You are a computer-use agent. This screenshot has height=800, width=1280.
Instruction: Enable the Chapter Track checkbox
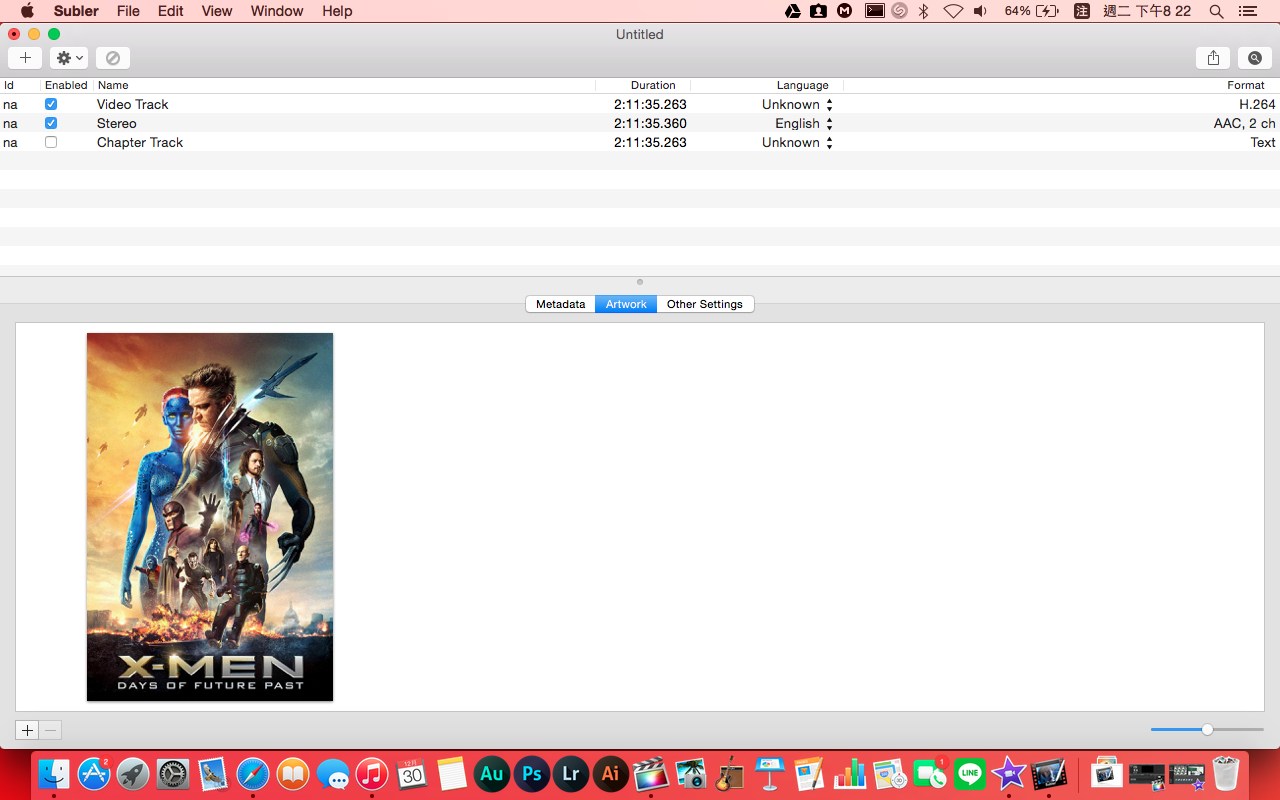(51, 142)
